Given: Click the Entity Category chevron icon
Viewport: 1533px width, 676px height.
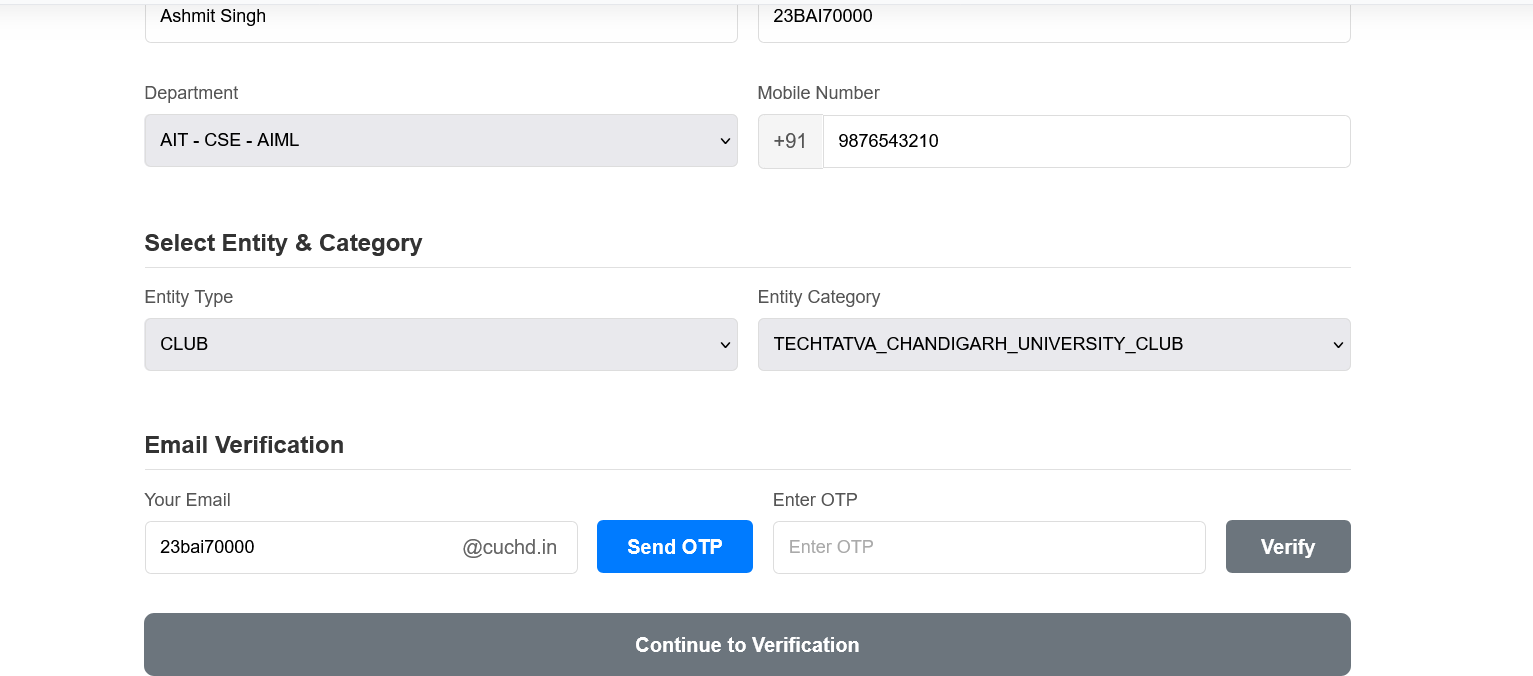Looking at the screenshot, I should point(1338,344).
